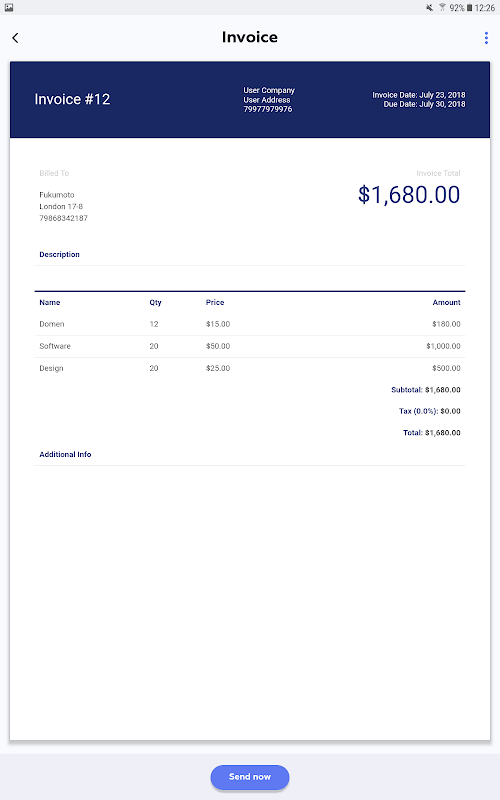Tap the Description section heading
The width and height of the screenshot is (500, 800).
pos(59,254)
